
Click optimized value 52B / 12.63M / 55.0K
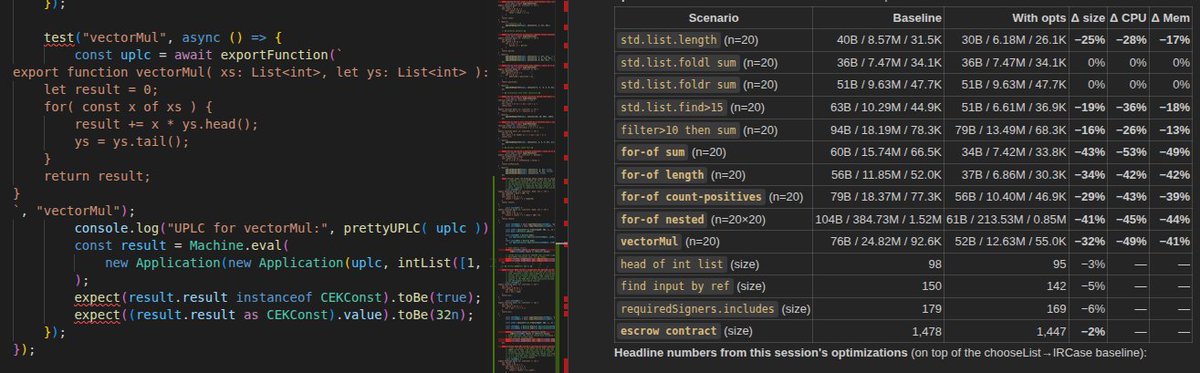(x=1009, y=241)
